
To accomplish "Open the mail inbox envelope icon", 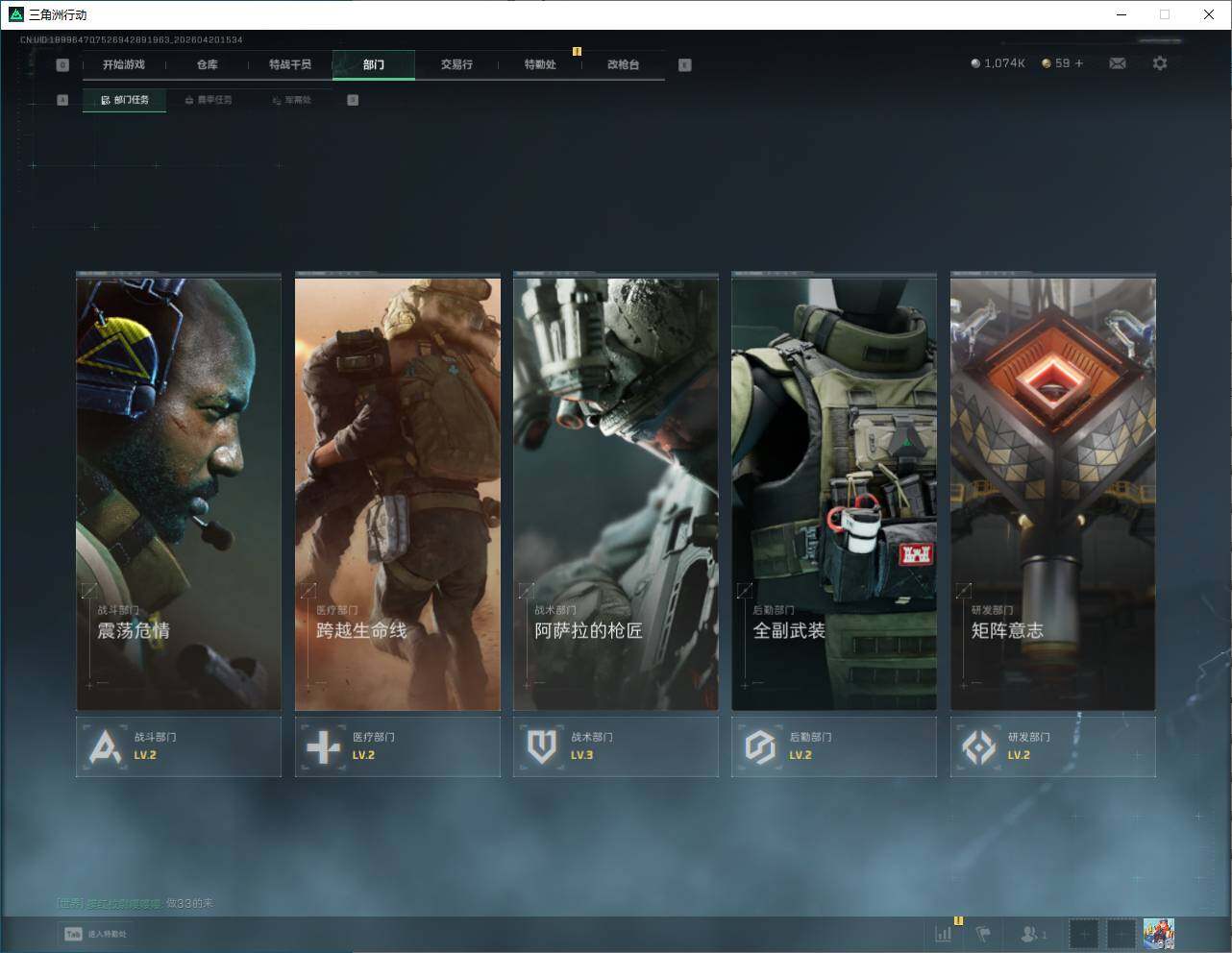I will point(1118,63).
